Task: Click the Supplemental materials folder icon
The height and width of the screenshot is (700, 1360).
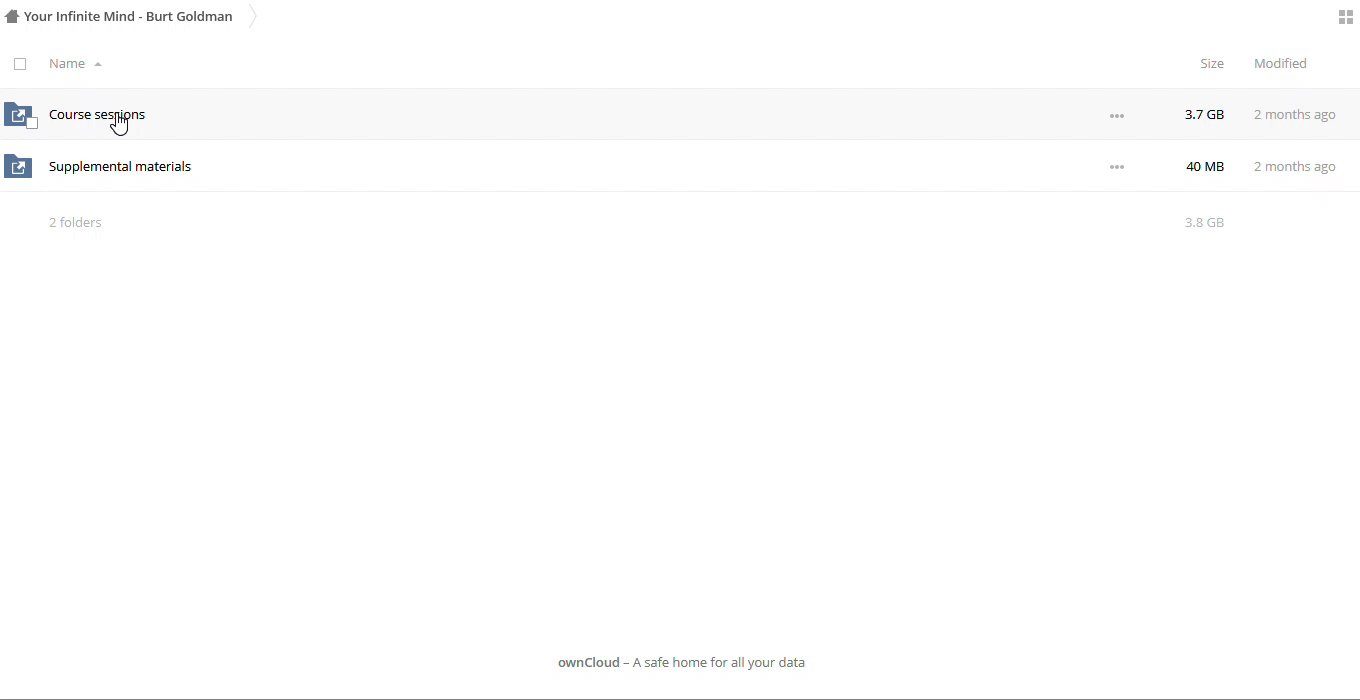Action: (x=18, y=166)
